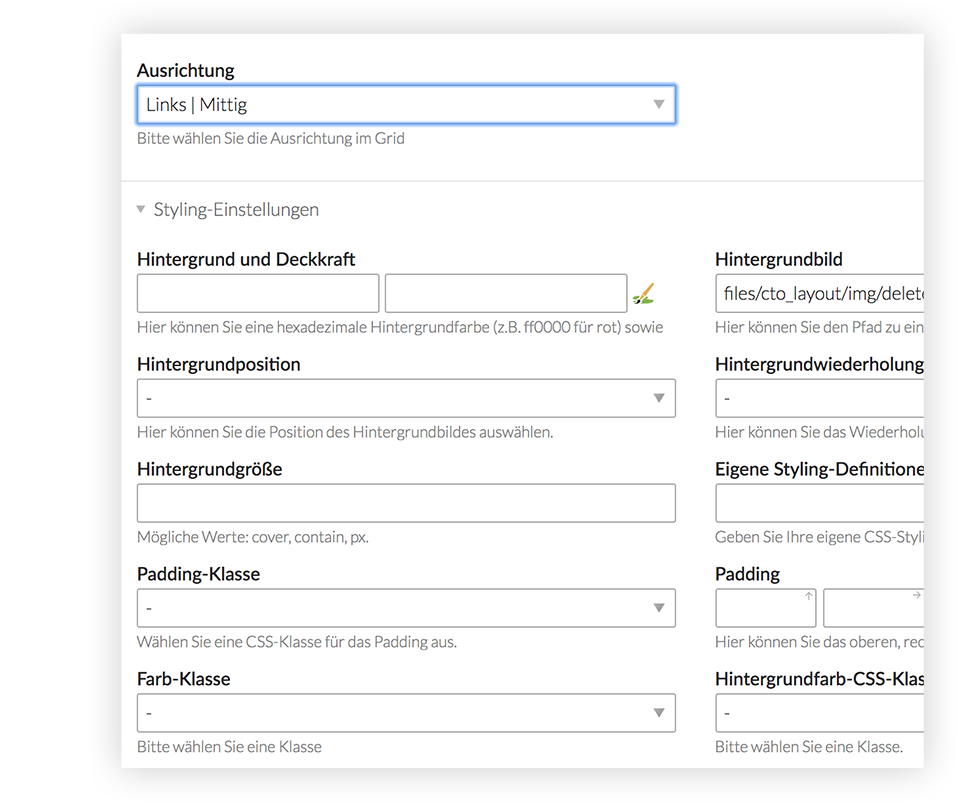Image resolution: width=958 pixels, height=802 pixels.
Task: Click the Hintergrundbild file path field
Action: pyautogui.click(x=820, y=294)
